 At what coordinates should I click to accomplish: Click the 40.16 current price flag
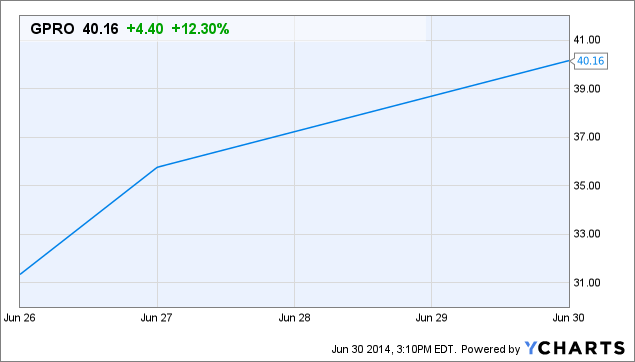pos(590,61)
